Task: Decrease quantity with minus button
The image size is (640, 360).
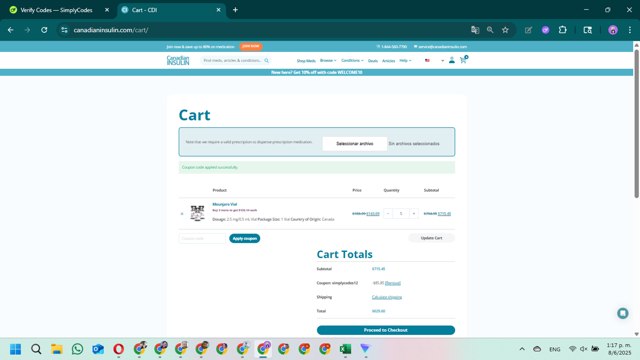Action: [x=388, y=213]
